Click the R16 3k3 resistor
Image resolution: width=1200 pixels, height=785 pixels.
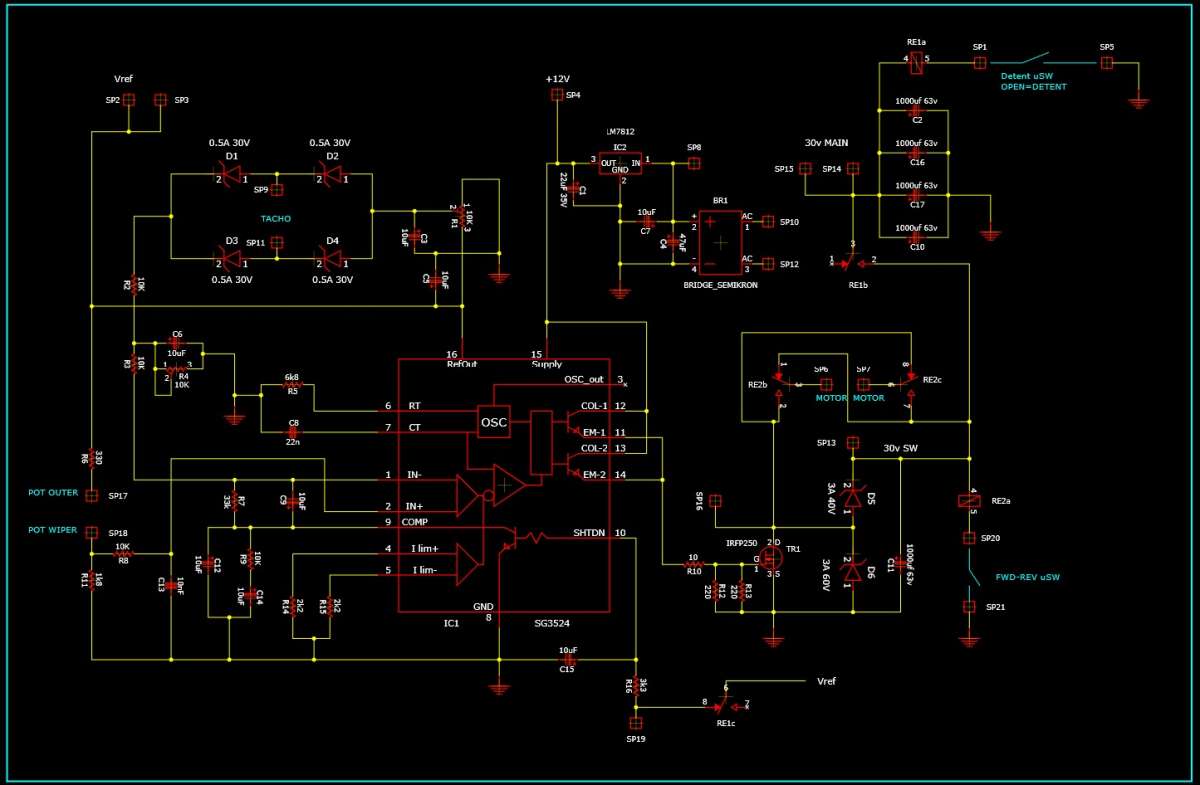coord(635,684)
